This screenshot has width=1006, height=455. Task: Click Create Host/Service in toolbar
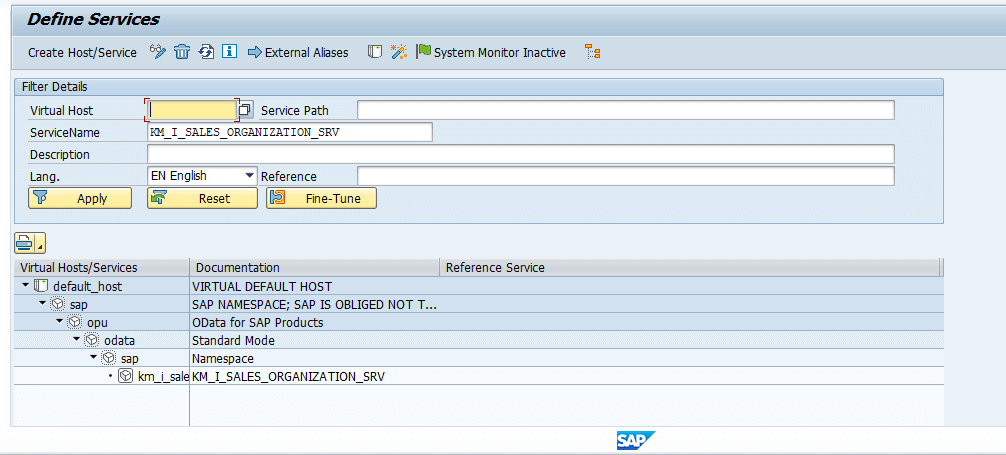click(x=82, y=53)
